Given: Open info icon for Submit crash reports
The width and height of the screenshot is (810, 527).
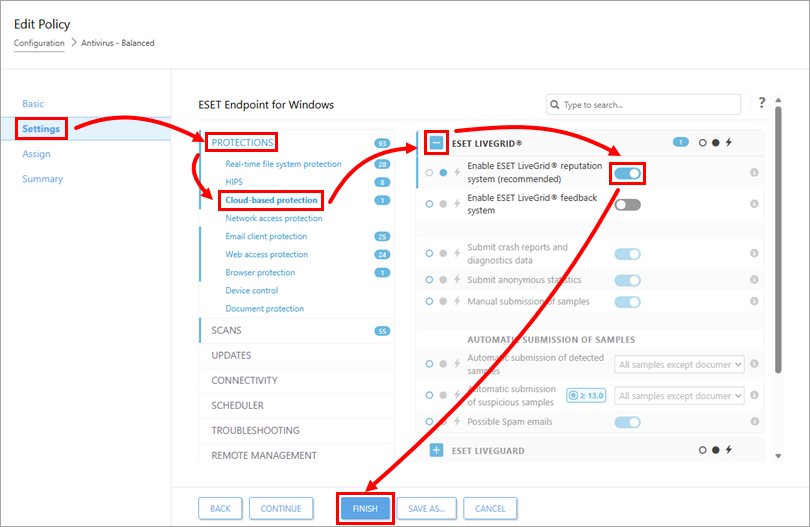Looking at the screenshot, I should coord(754,253).
